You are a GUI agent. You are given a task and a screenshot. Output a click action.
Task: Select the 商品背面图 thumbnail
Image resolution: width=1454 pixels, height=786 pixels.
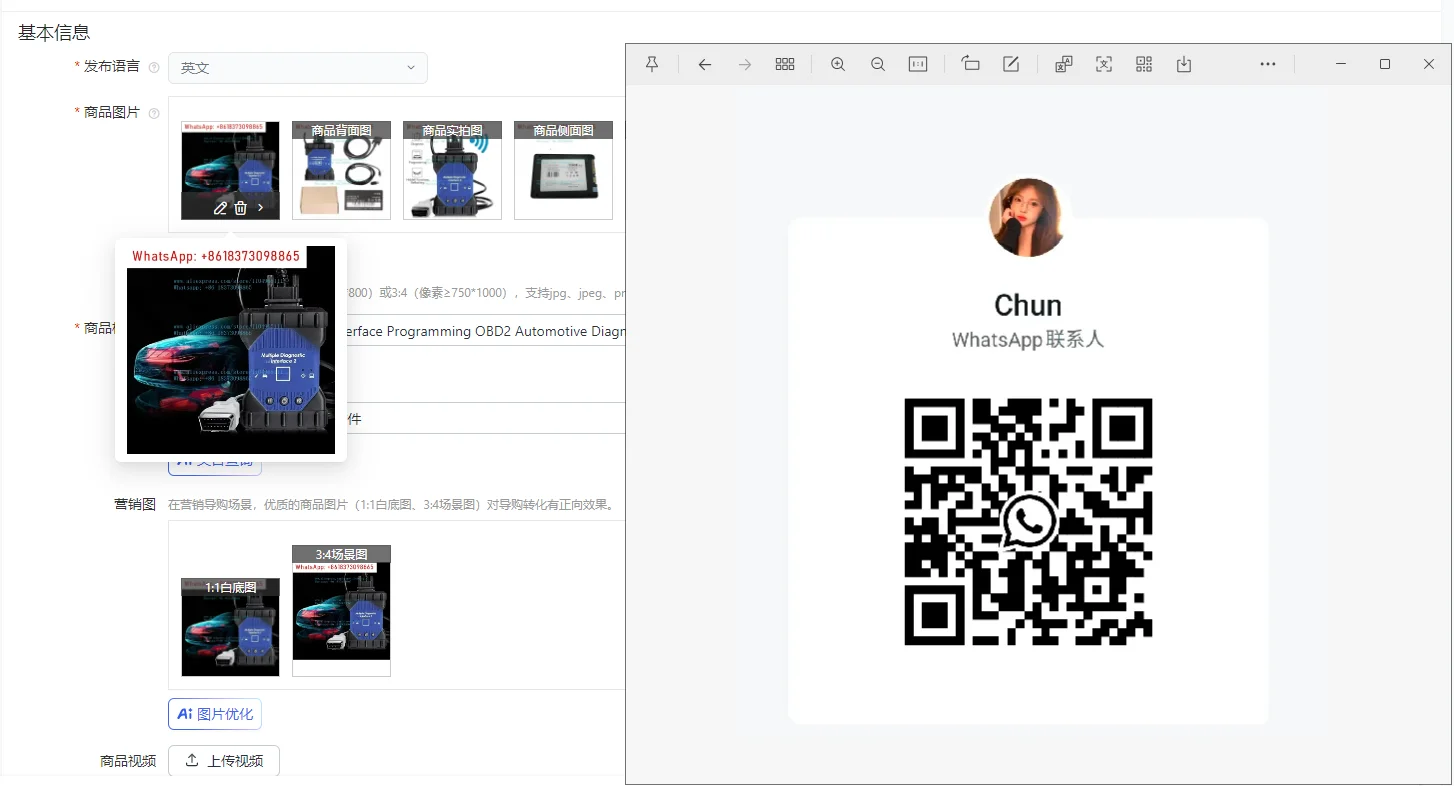tap(341, 170)
